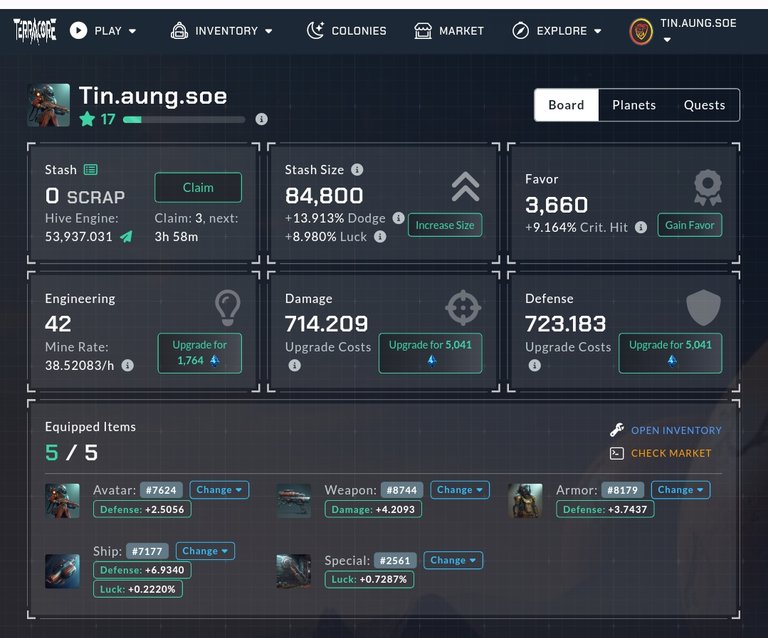Click the info icon beside Mine Rate
This screenshot has width=768, height=638.
coord(127,365)
